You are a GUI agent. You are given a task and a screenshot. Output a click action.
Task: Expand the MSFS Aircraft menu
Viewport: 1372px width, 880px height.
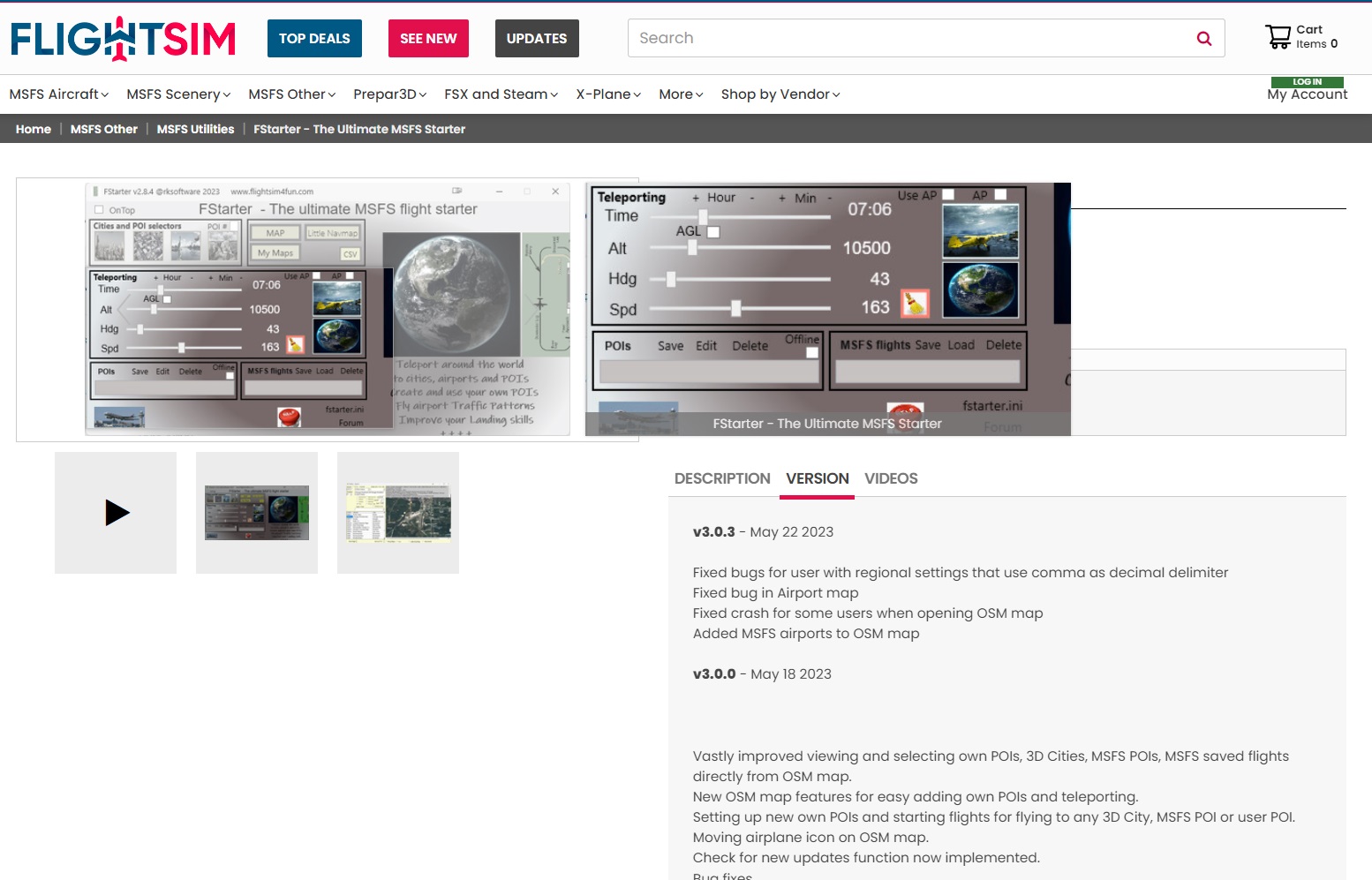58,94
